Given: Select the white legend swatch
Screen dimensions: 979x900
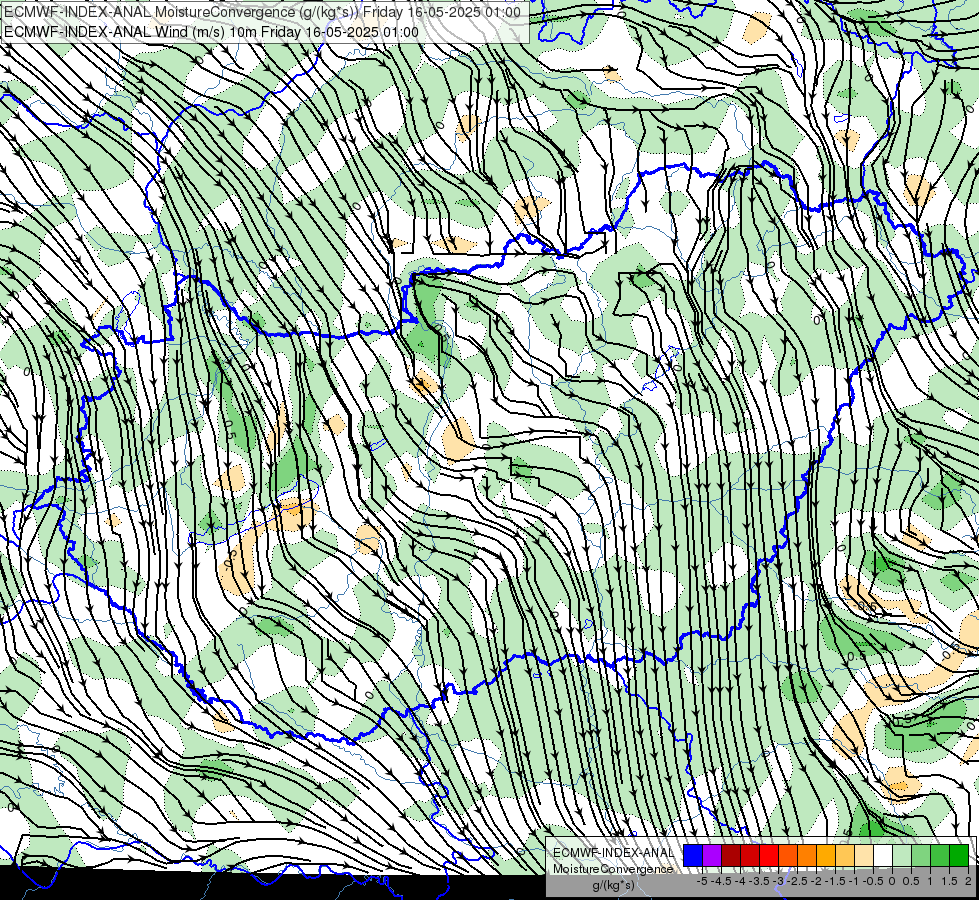Looking at the screenshot, I should [x=883, y=856].
